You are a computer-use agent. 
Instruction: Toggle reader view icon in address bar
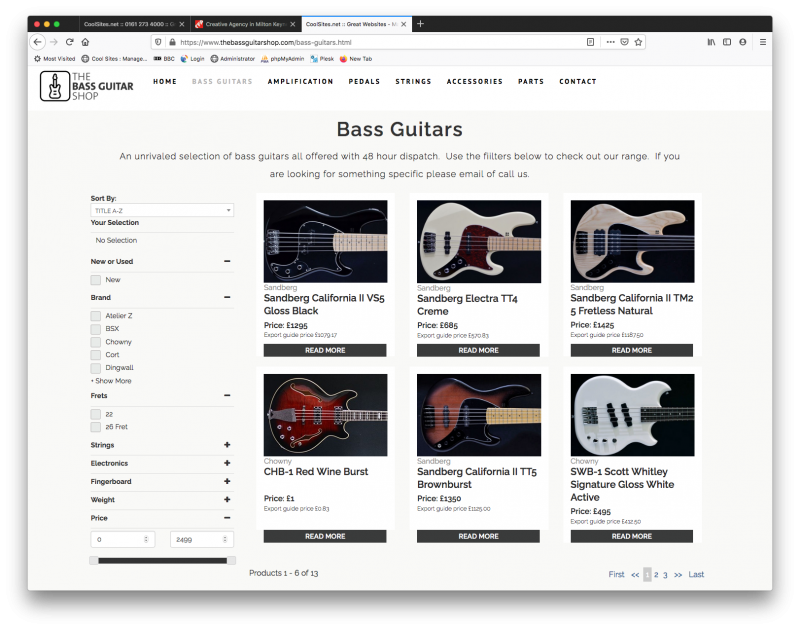pyautogui.click(x=590, y=42)
